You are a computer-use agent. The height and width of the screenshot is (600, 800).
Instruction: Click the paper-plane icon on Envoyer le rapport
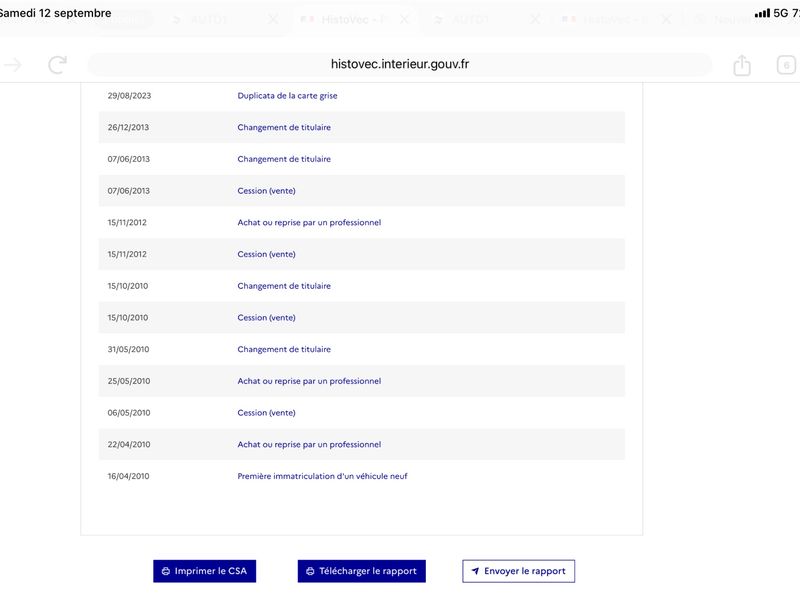pyautogui.click(x=475, y=571)
